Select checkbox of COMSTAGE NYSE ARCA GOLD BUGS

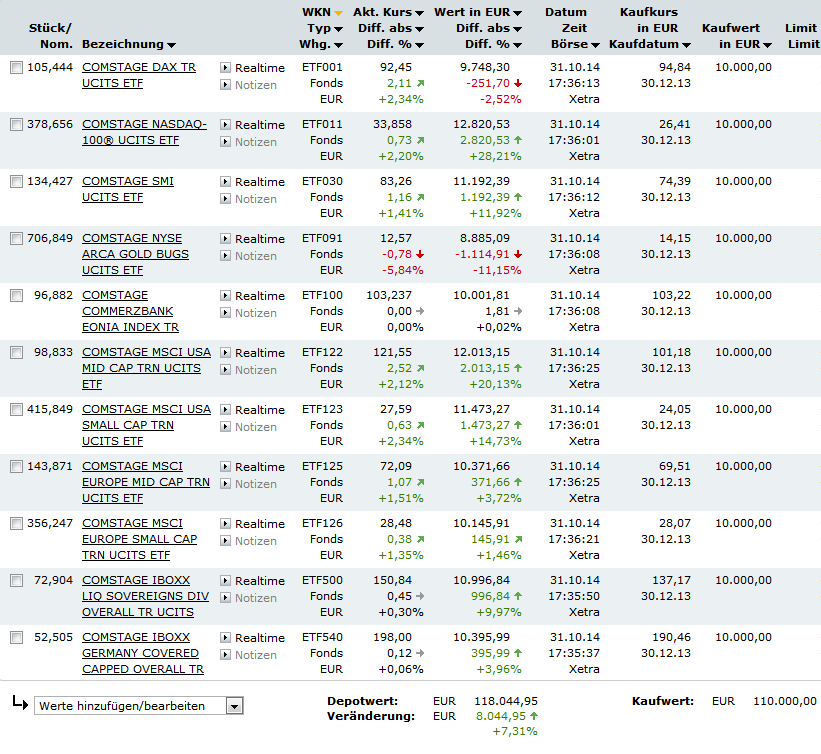tap(17, 239)
